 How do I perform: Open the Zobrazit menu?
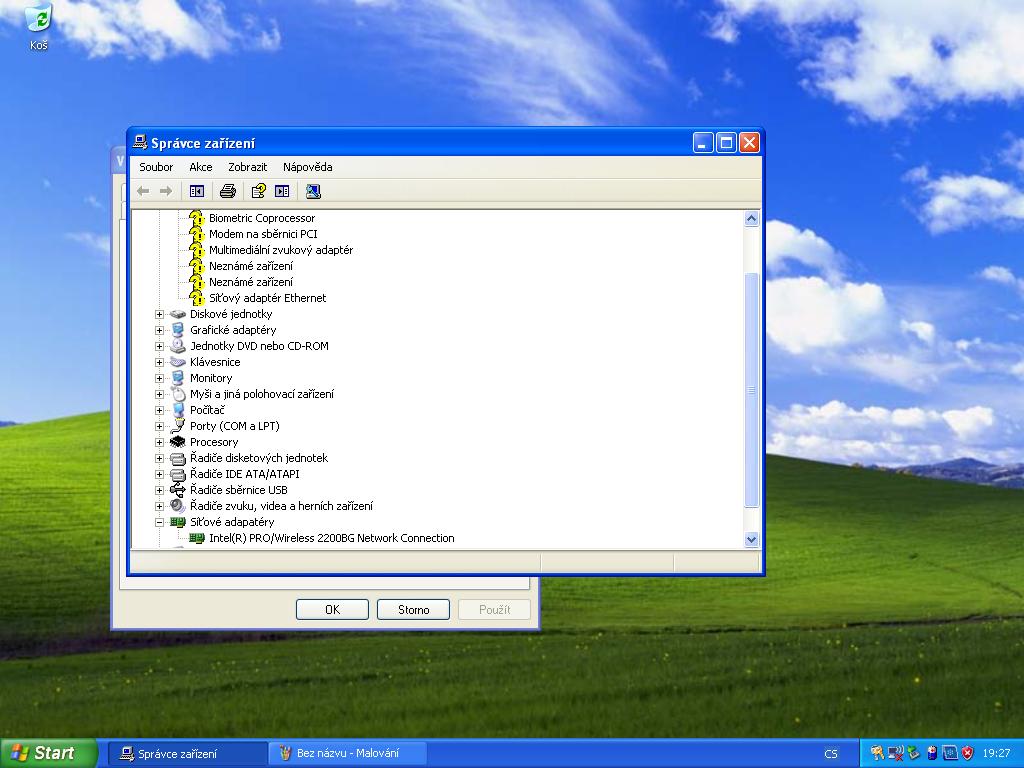[x=247, y=167]
